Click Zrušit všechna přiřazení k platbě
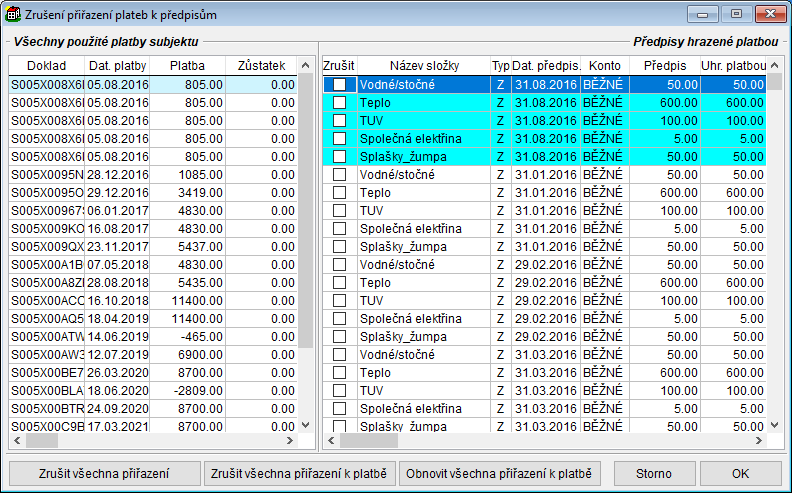Screen dimensions: 792x493 pyautogui.click(x=298, y=473)
